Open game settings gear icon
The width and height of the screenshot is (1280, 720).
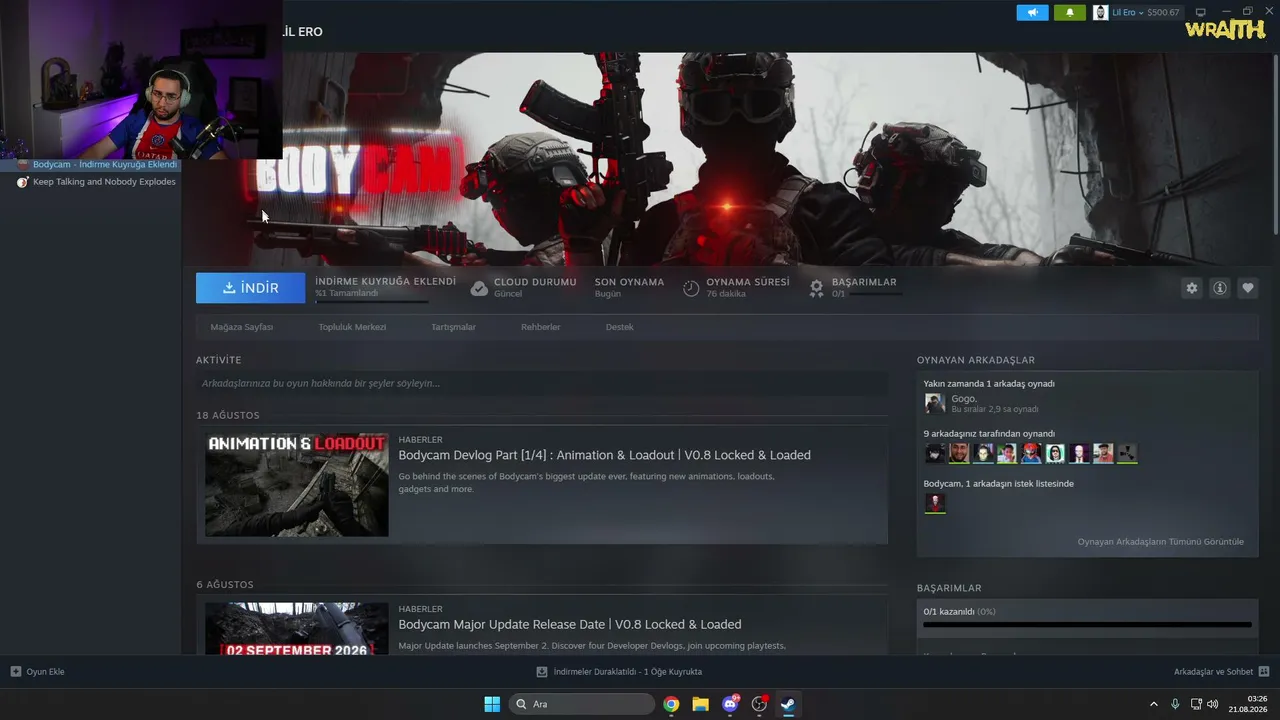click(1192, 288)
